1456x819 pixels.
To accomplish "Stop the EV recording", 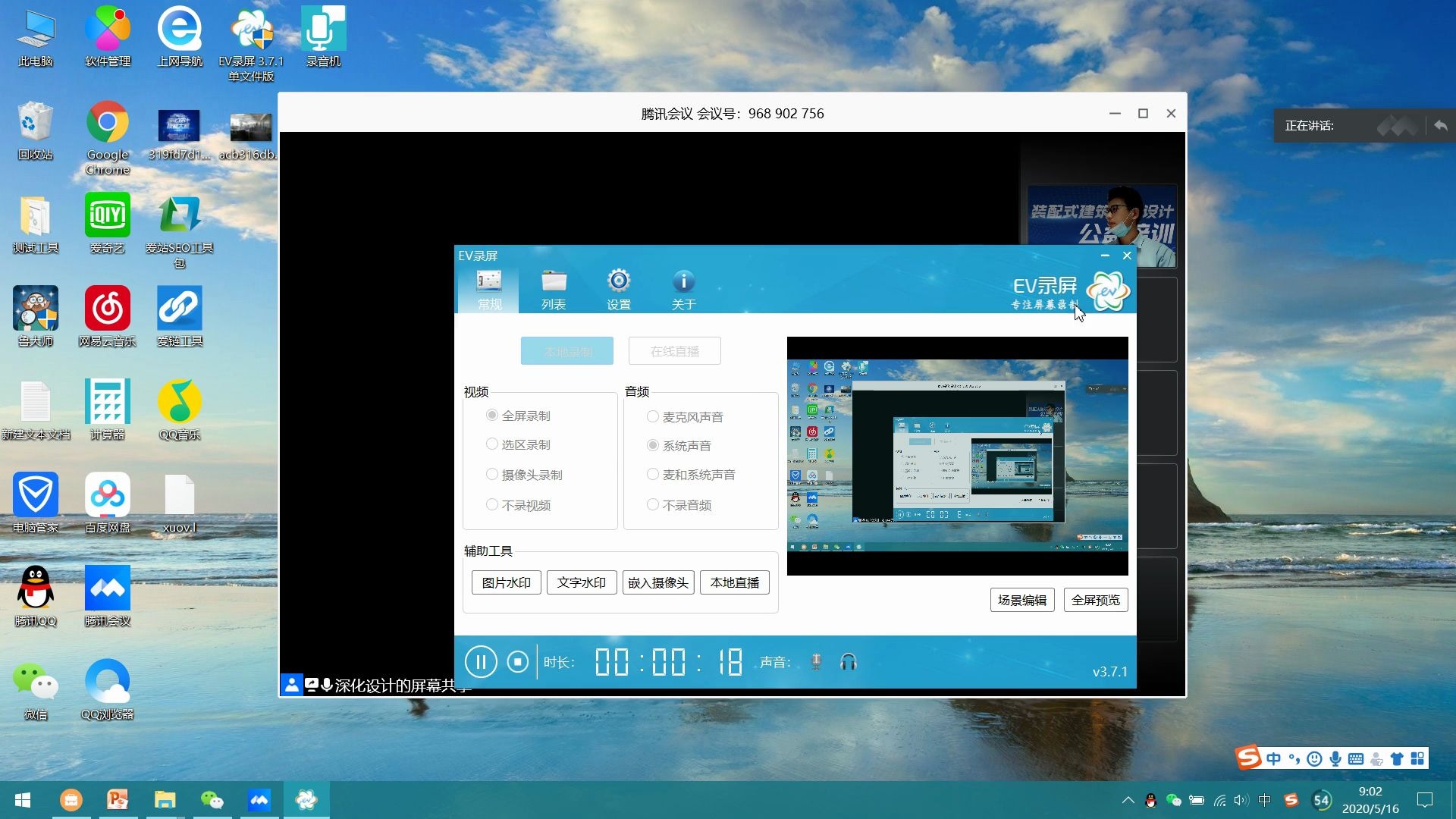I will [x=518, y=662].
